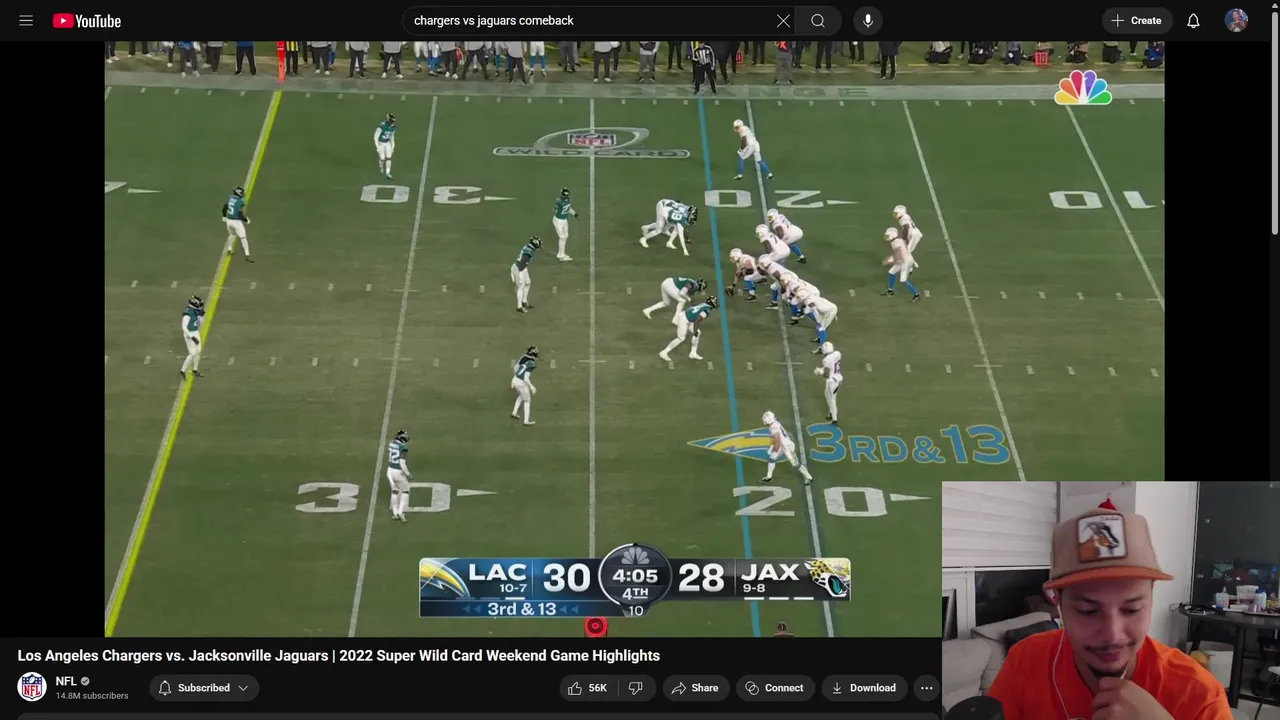This screenshot has width=1280, height=720.
Task: Open the Create menu
Action: point(1136,20)
